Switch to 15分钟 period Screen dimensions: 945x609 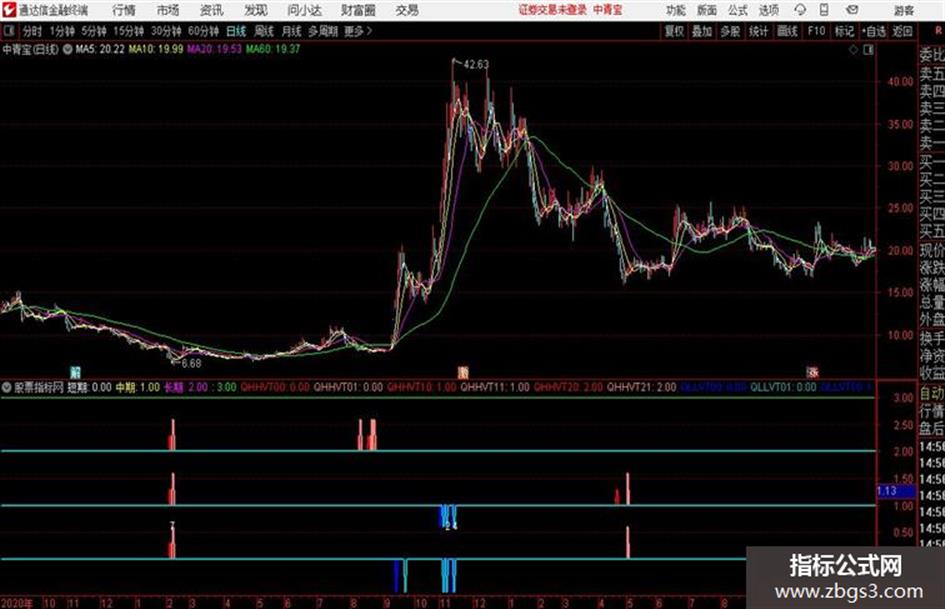(129, 31)
